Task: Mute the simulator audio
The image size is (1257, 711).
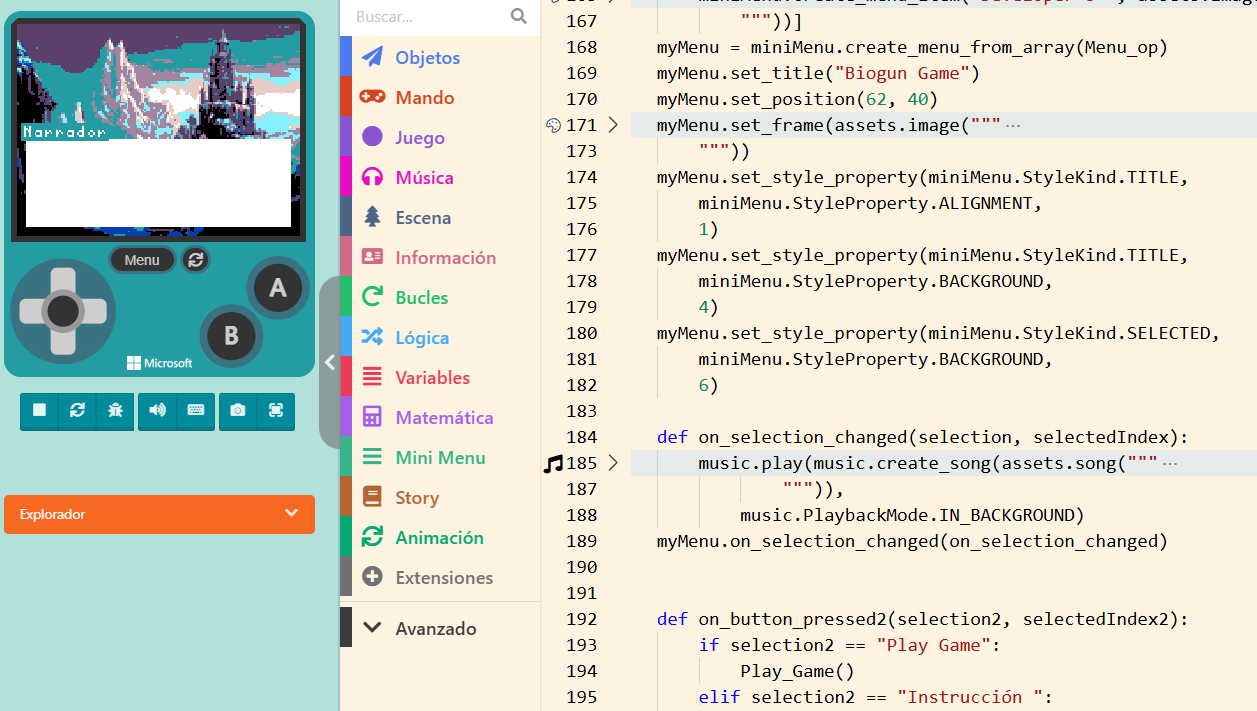Action: (x=158, y=411)
